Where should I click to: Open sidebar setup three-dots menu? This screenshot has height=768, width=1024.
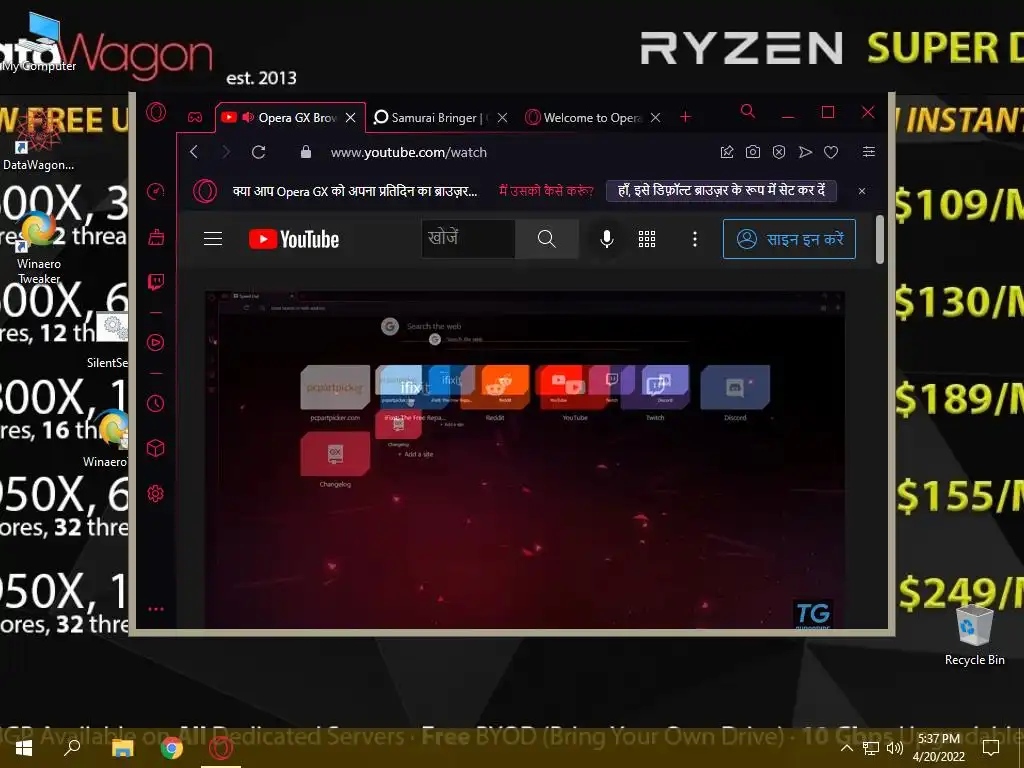(x=155, y=609)
